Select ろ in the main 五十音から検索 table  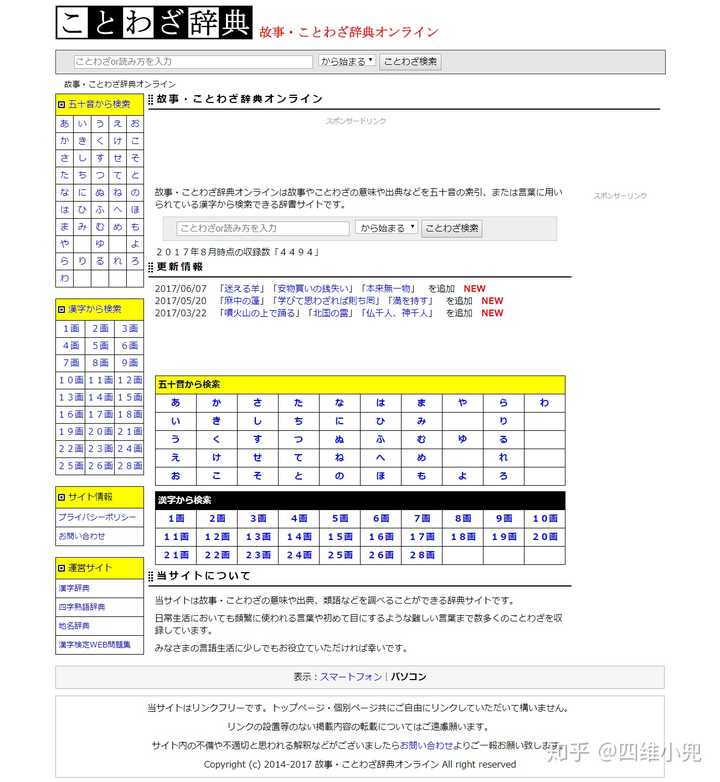point(503,476)
